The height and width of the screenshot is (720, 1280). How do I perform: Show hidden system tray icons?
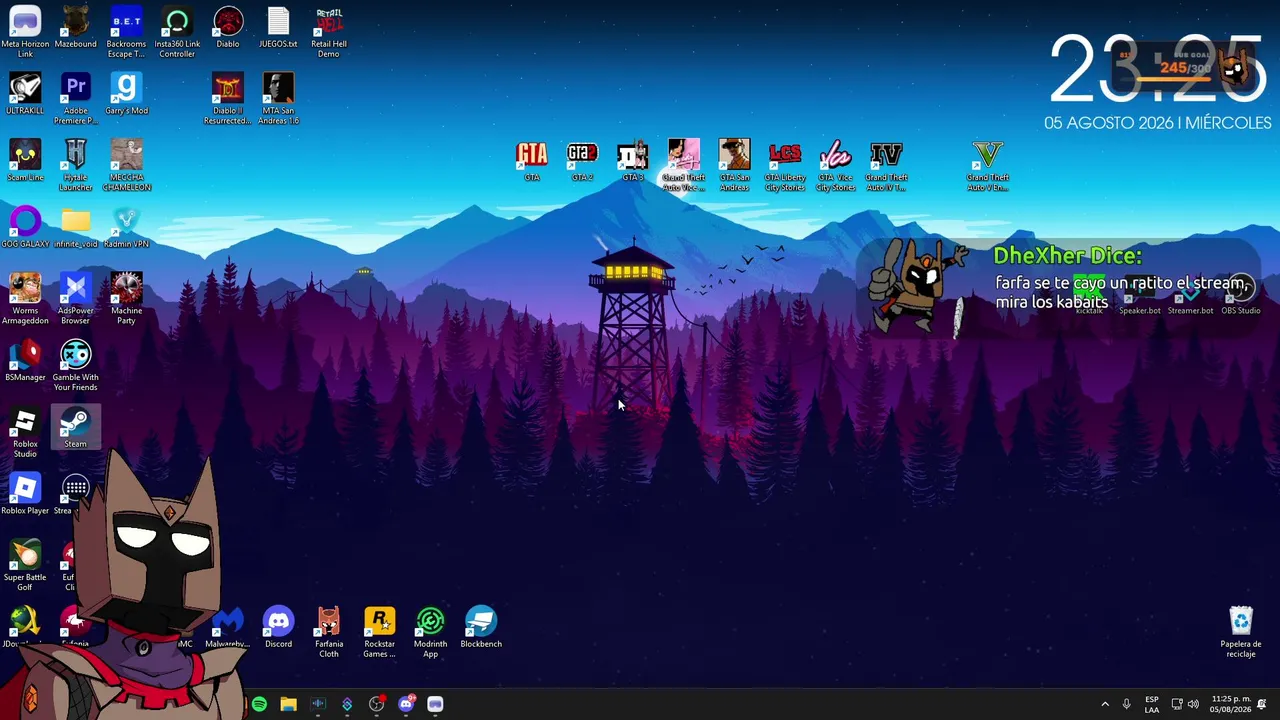[1105, 704]
